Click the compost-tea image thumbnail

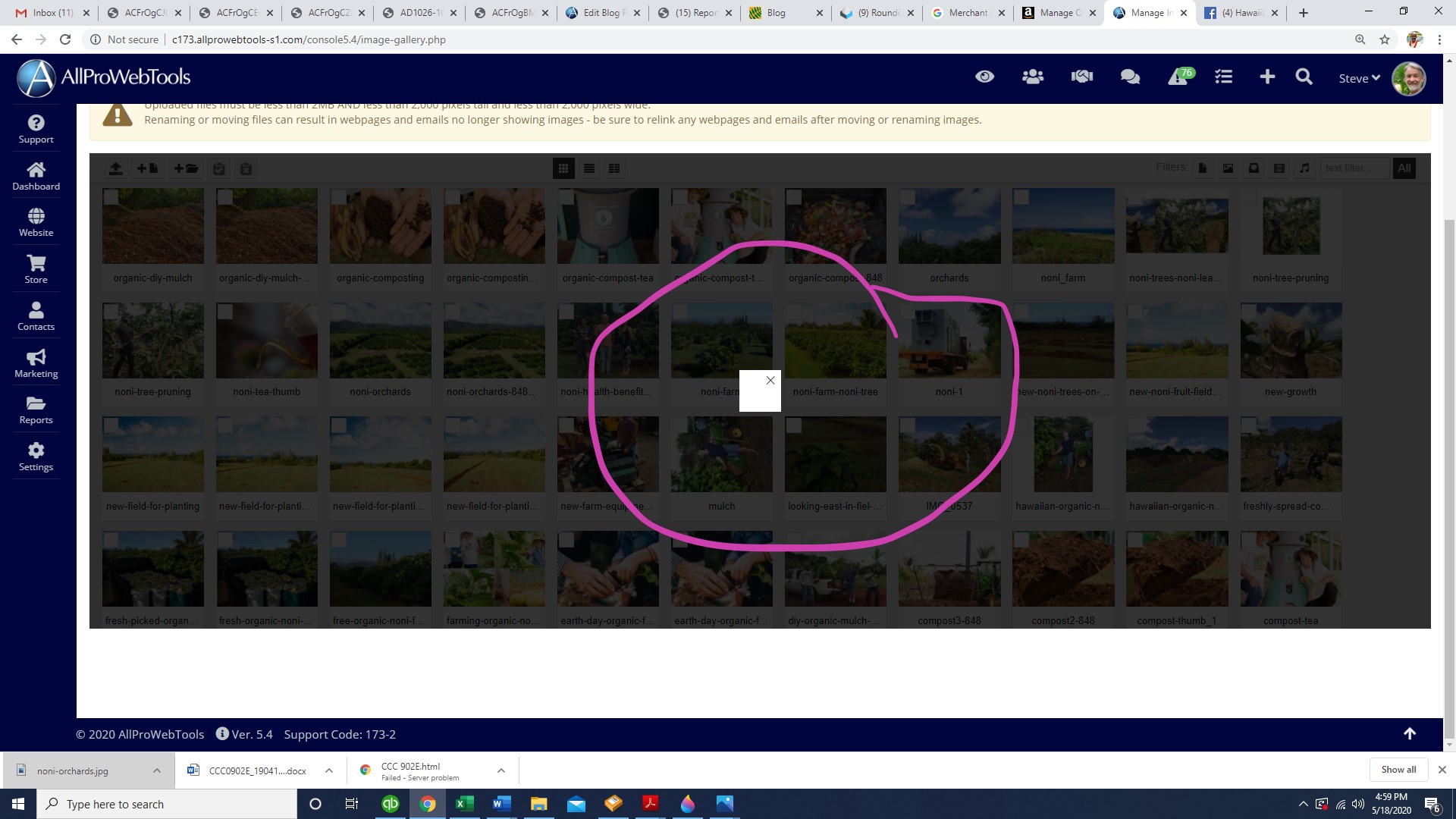[1291, 569]
